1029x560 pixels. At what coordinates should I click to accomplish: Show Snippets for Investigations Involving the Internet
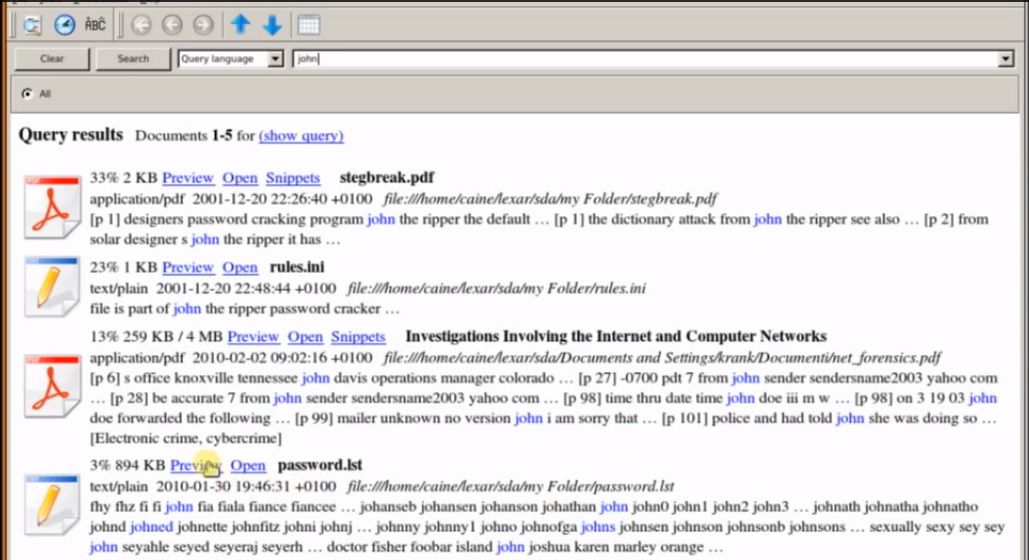coord(358,337)
